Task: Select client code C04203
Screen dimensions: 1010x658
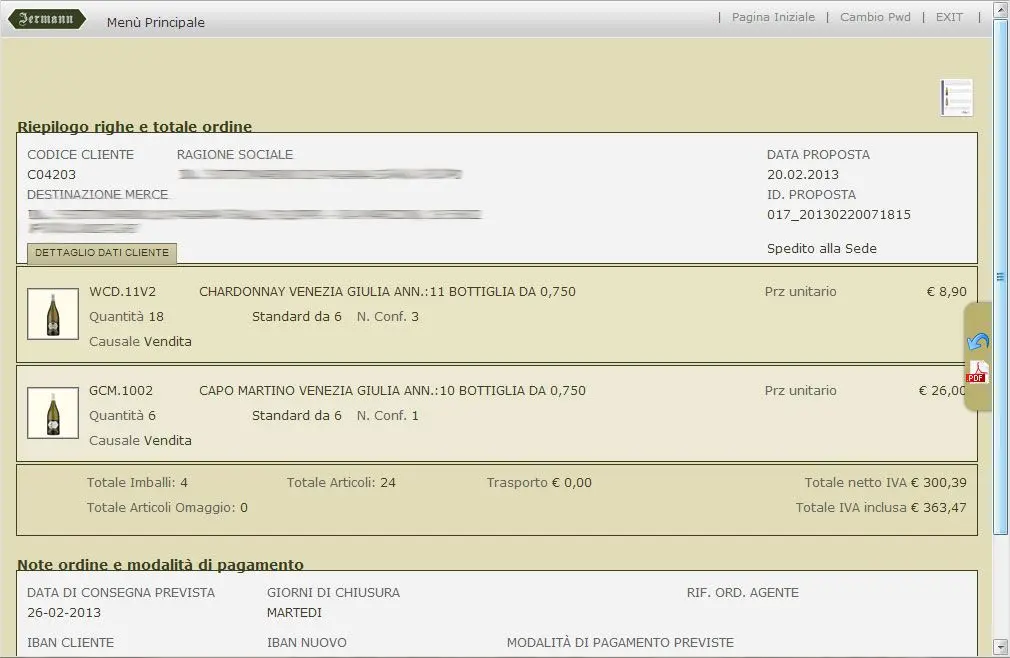Action: 52,174
